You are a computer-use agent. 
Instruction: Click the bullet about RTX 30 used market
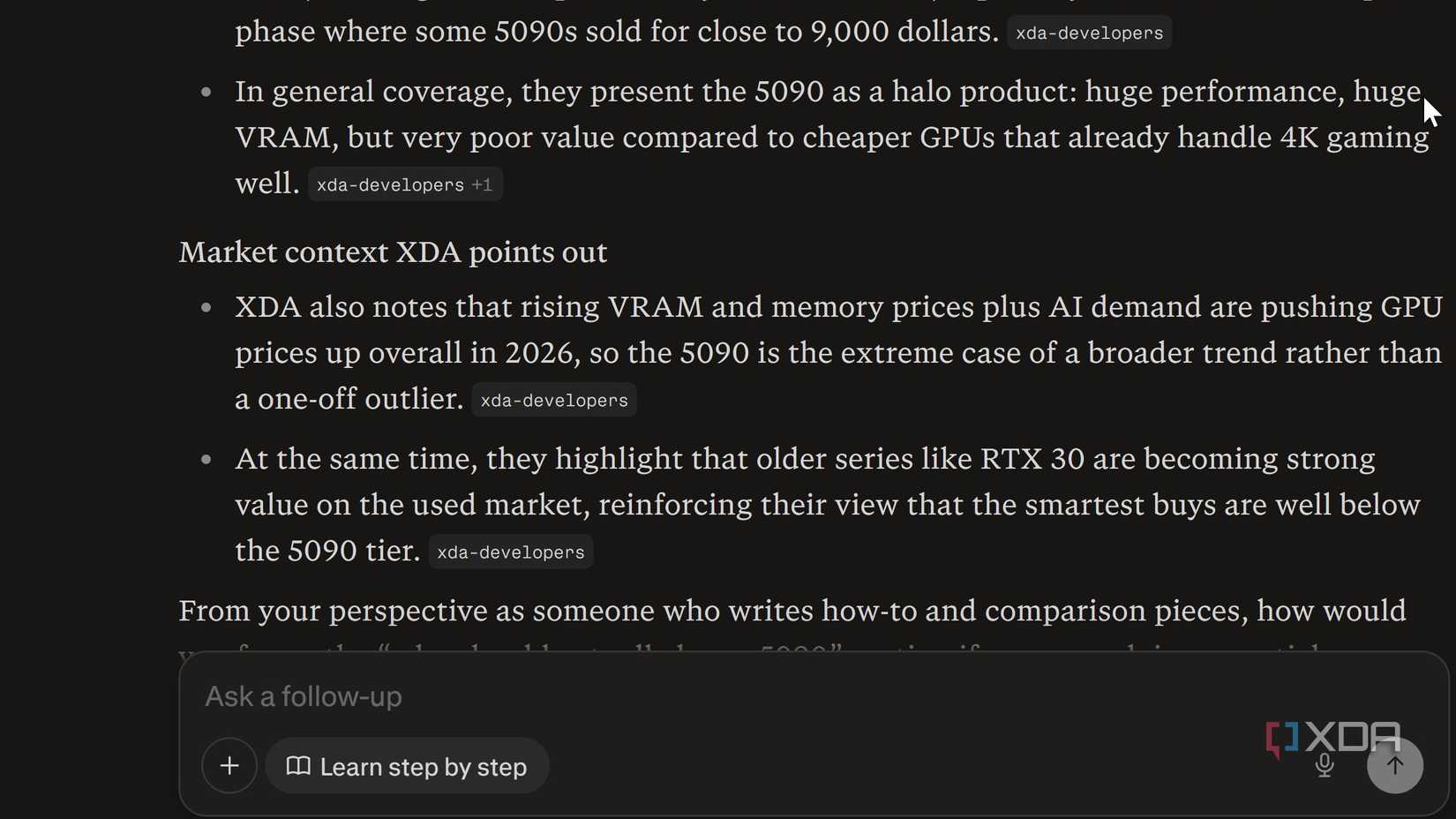(826, 504)
